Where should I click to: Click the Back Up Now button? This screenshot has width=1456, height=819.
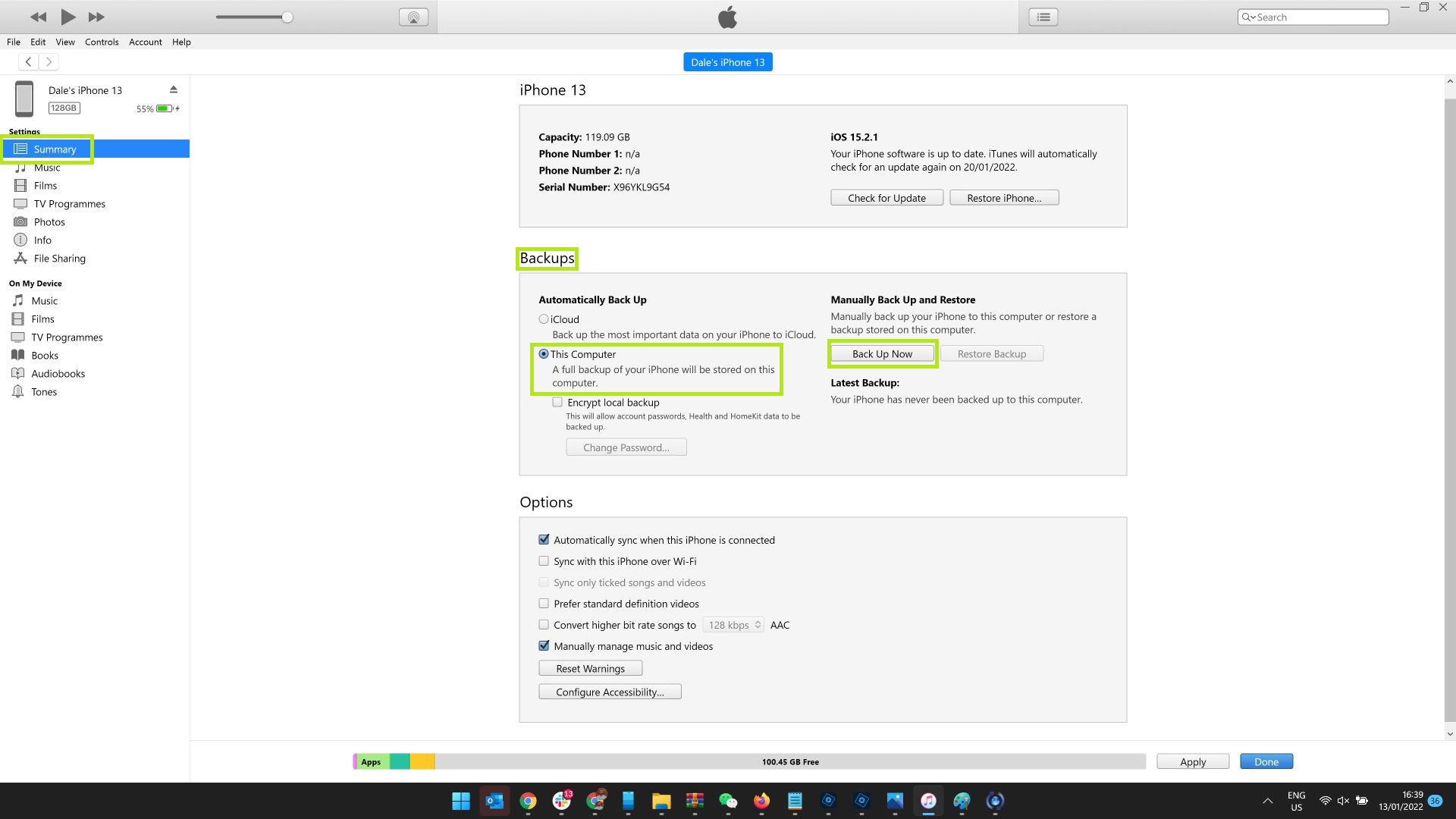click(882, 353)
